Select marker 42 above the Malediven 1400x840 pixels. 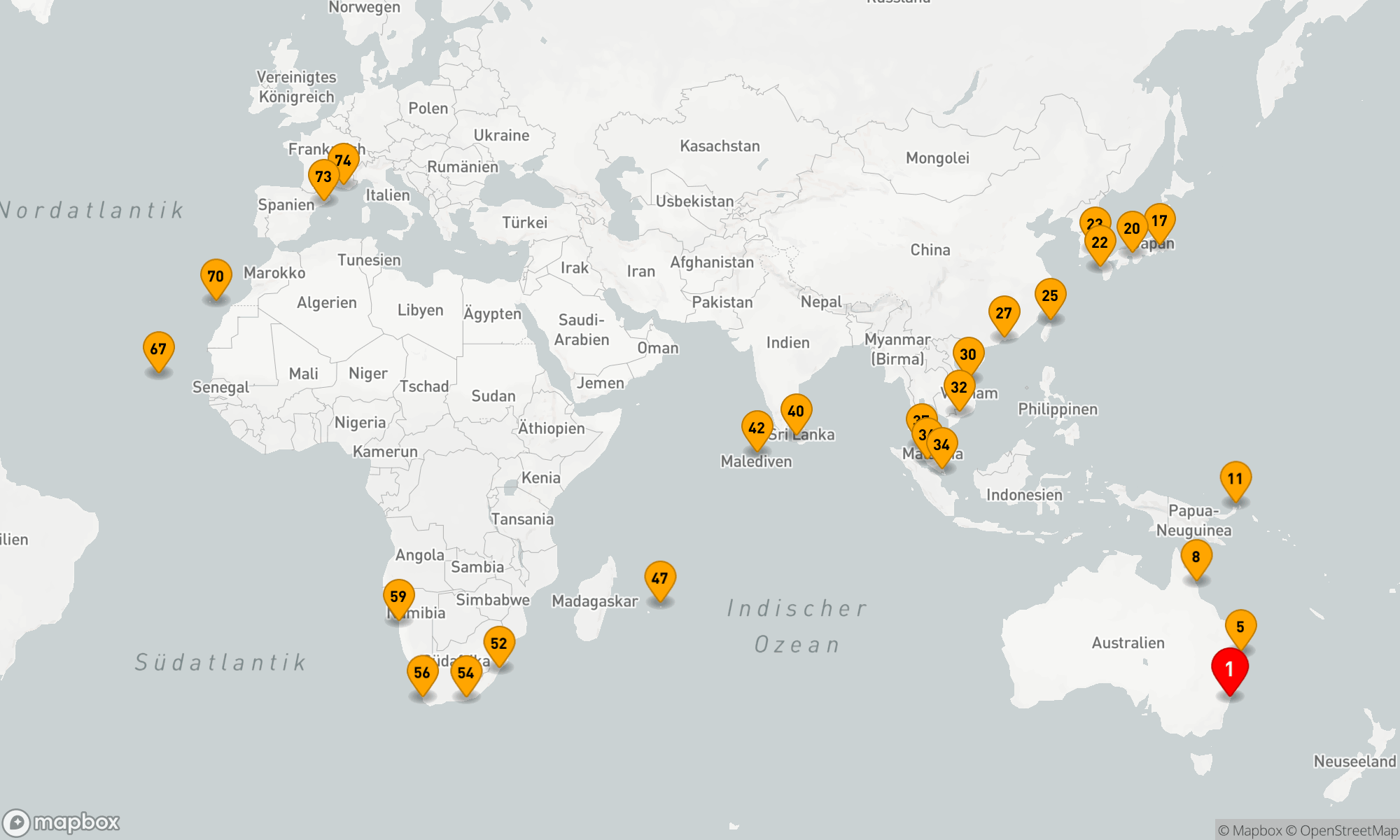757,428
